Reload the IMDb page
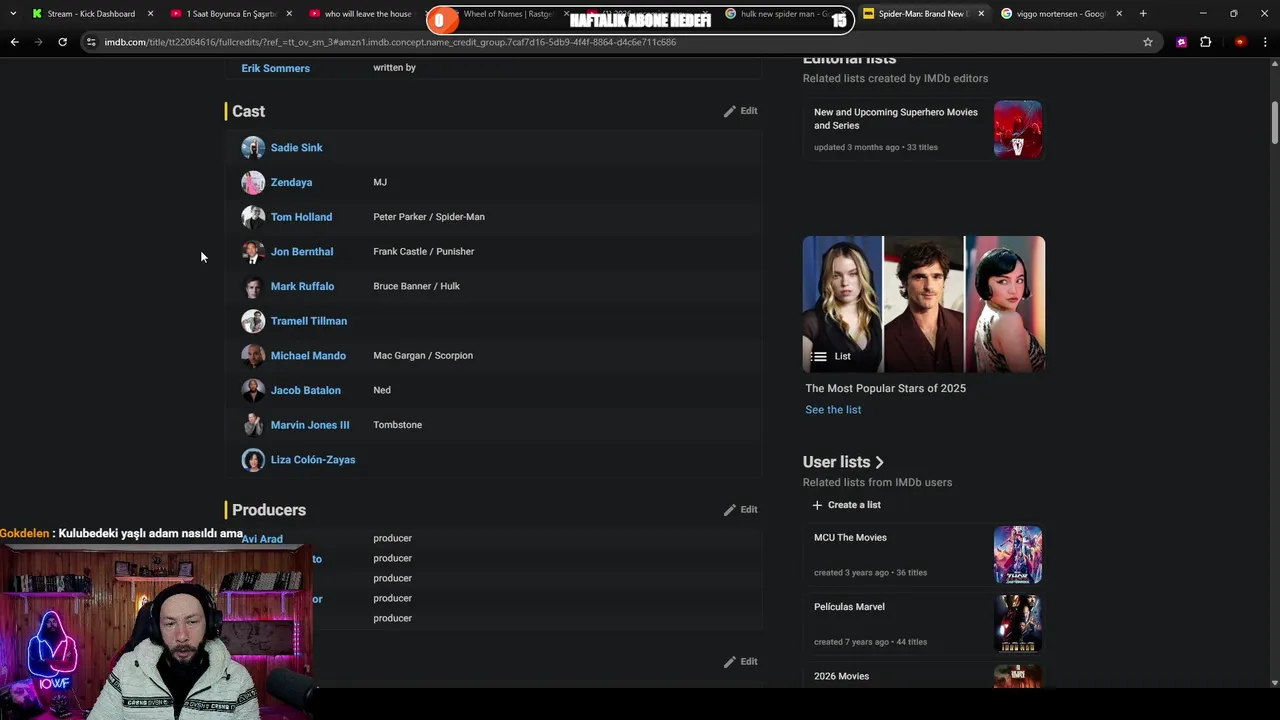The image size is (1280, 720). 62,42
